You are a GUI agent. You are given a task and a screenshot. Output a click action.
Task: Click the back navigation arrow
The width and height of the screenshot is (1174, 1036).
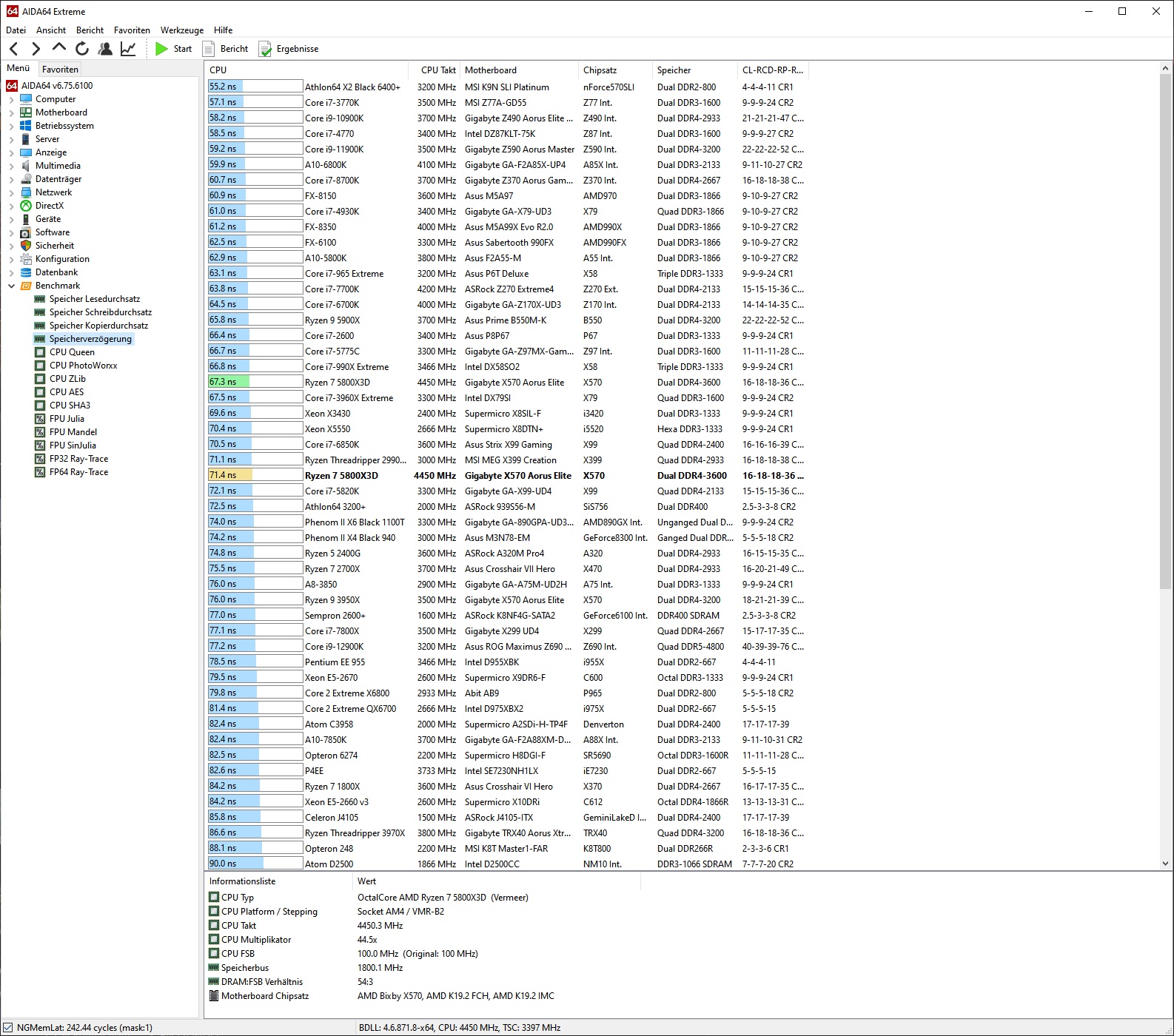(x=13, y=49)
